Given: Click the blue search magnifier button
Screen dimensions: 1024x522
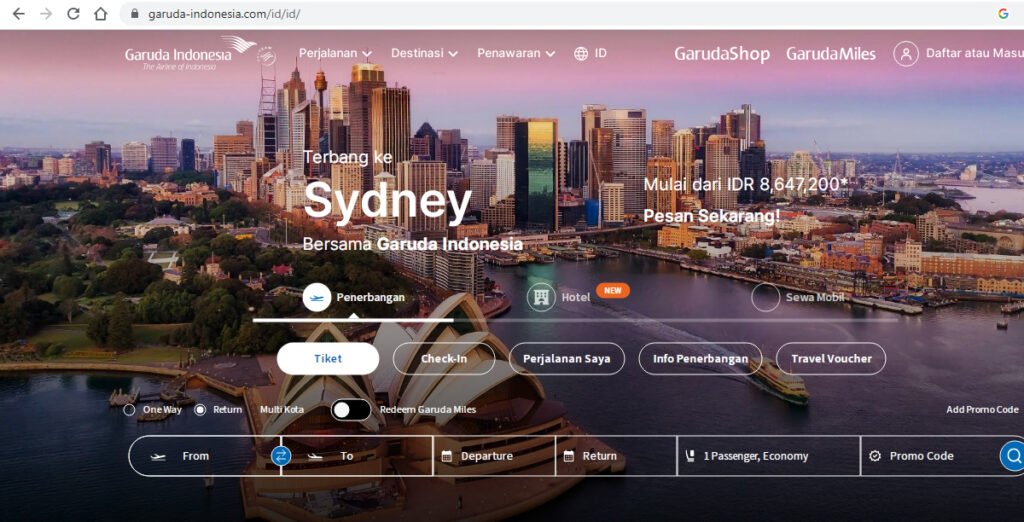Looking at the screenshot, I should click(x=1012, y=455).
